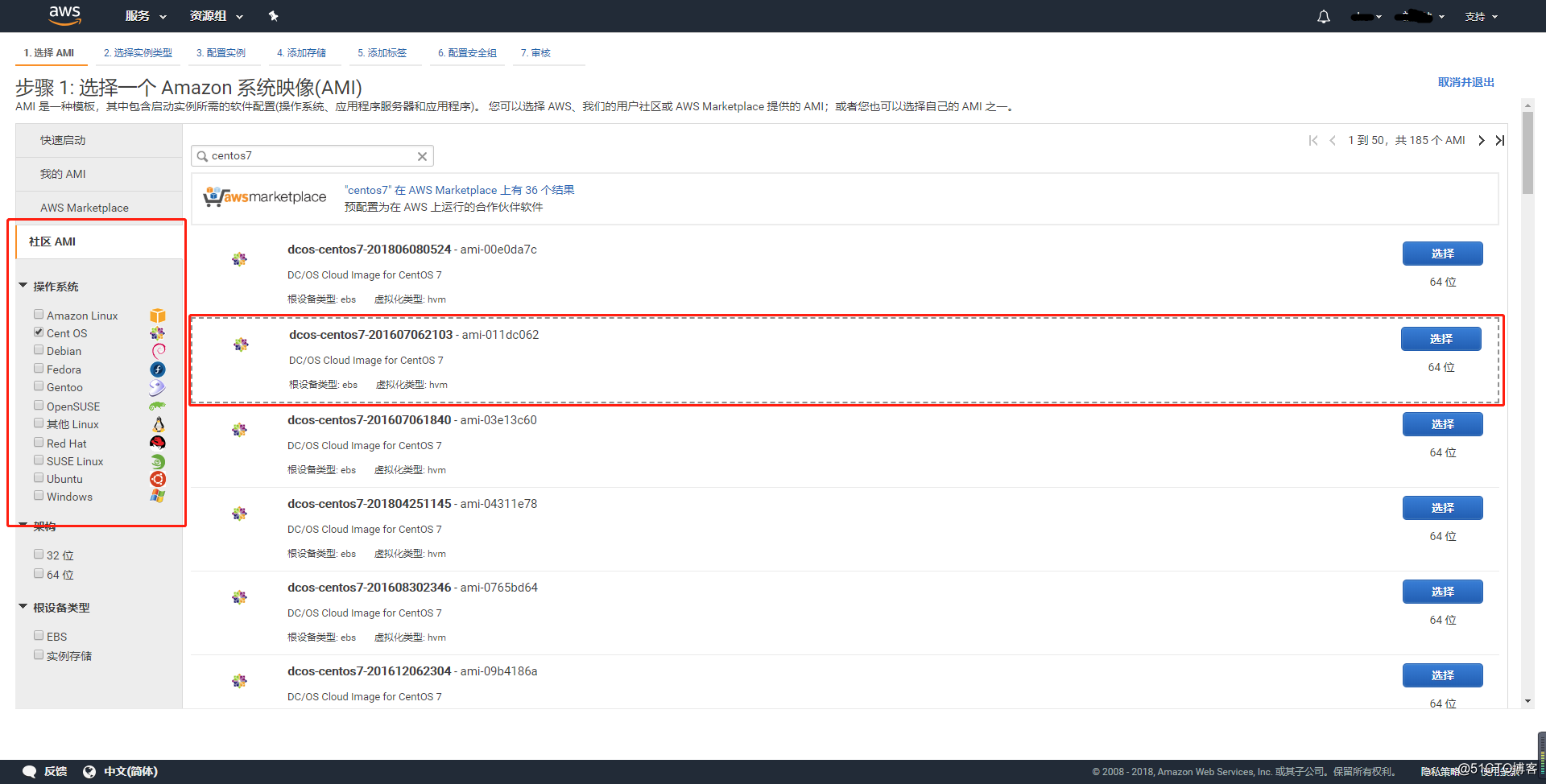Viewport: 1546px width, 784px height.
Task: Check the 实例存储 filter
Action: coord(39,655)
